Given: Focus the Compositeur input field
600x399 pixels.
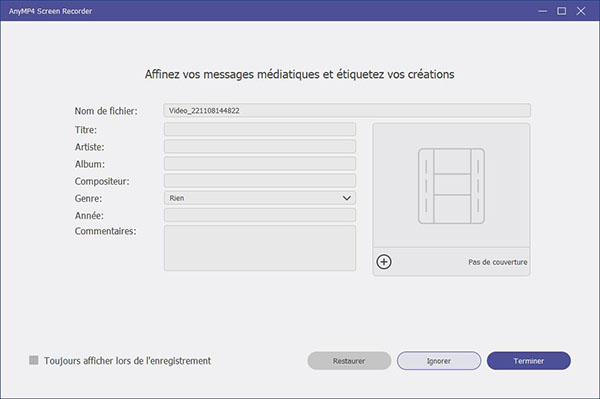Looking at the screenshot, I should pyautogui.click(x=260, y=181).
